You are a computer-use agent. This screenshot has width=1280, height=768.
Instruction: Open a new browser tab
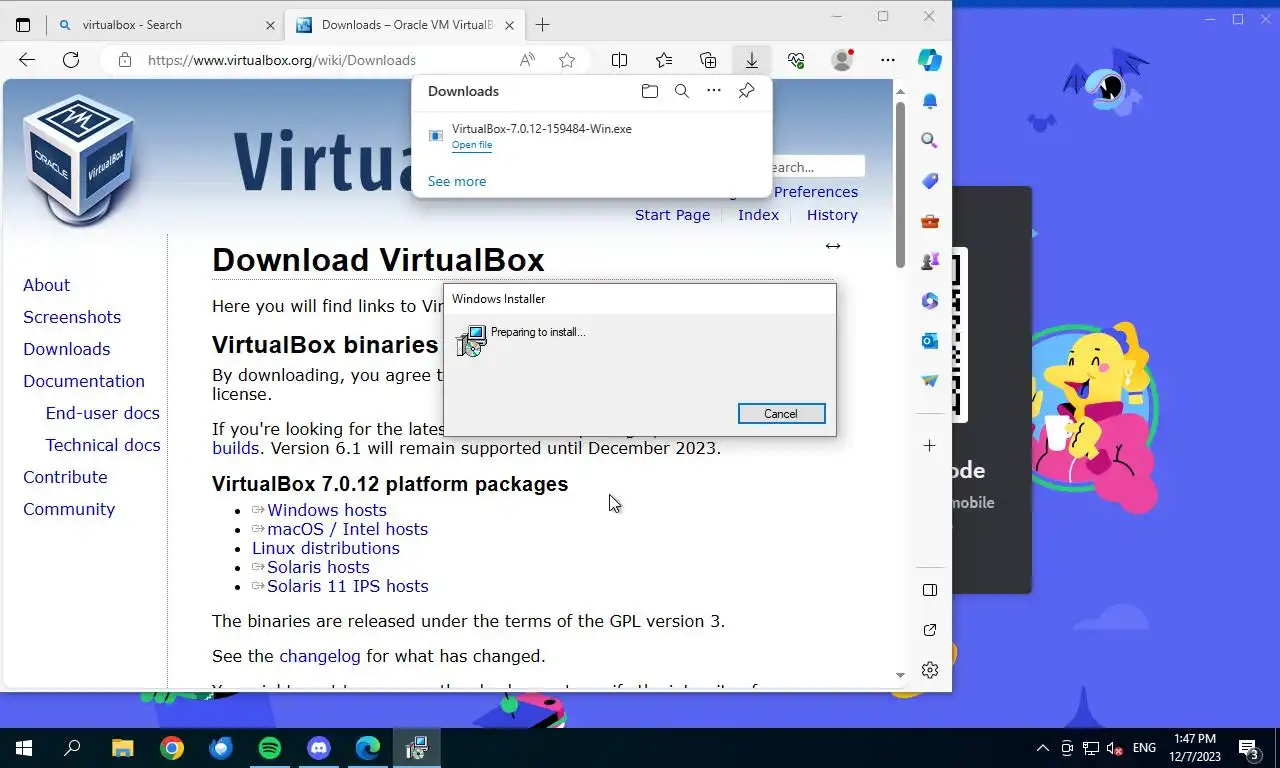click(x=542, y=25)
